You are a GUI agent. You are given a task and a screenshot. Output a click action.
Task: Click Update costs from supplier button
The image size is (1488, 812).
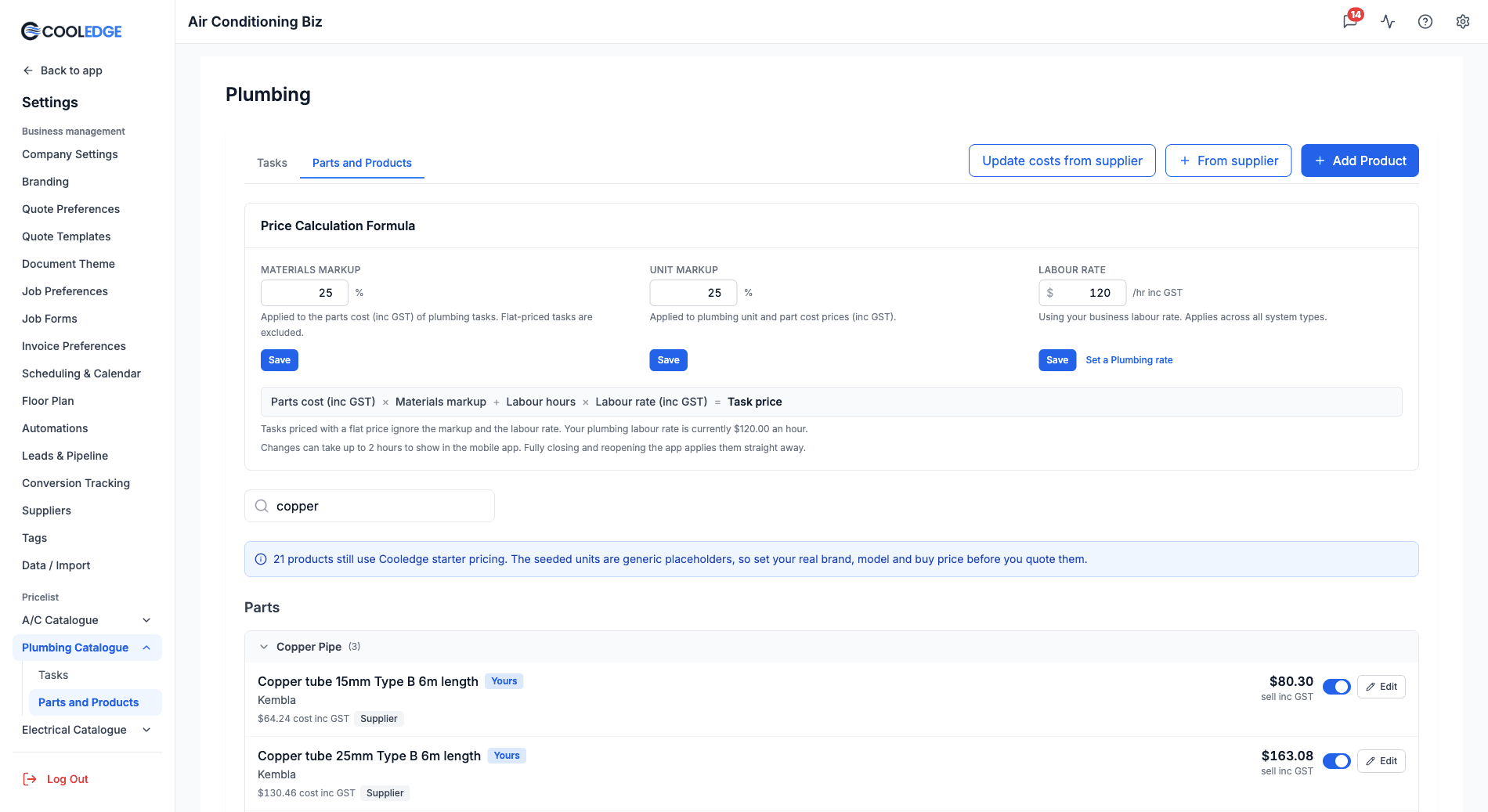click(1062, 161)
